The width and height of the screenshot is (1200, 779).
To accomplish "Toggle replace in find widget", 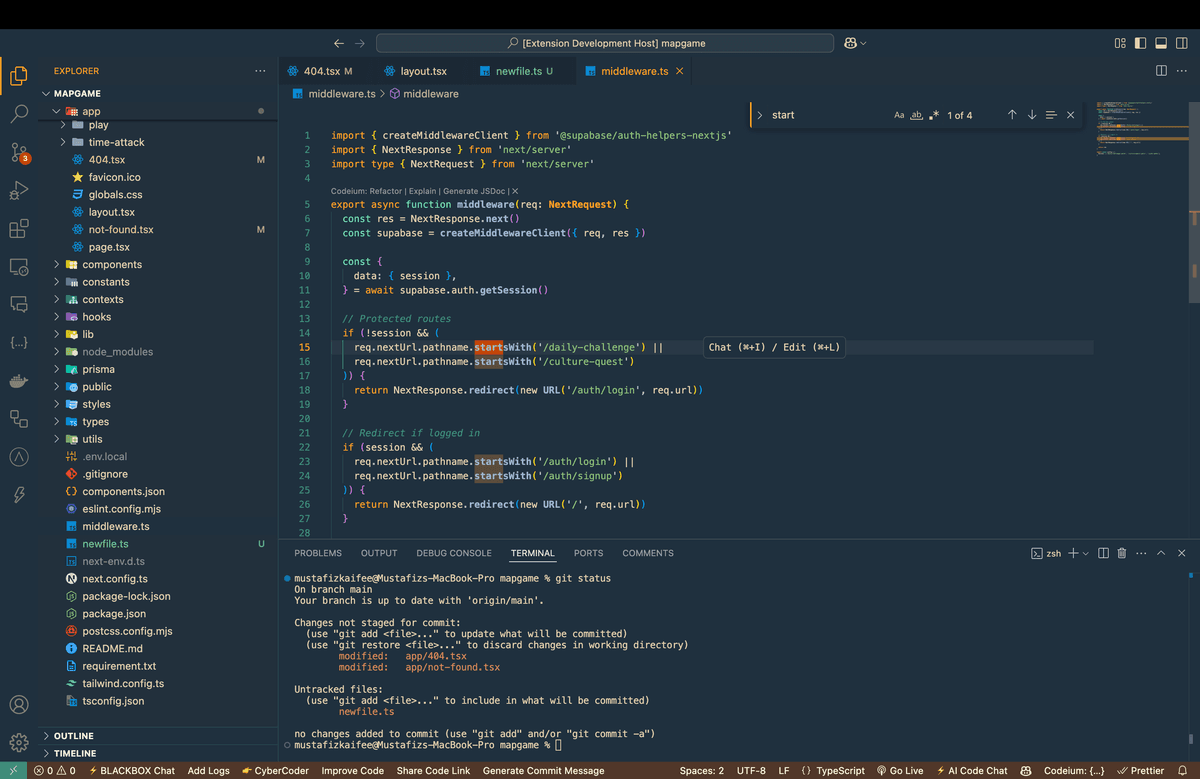I will (760, 115).
